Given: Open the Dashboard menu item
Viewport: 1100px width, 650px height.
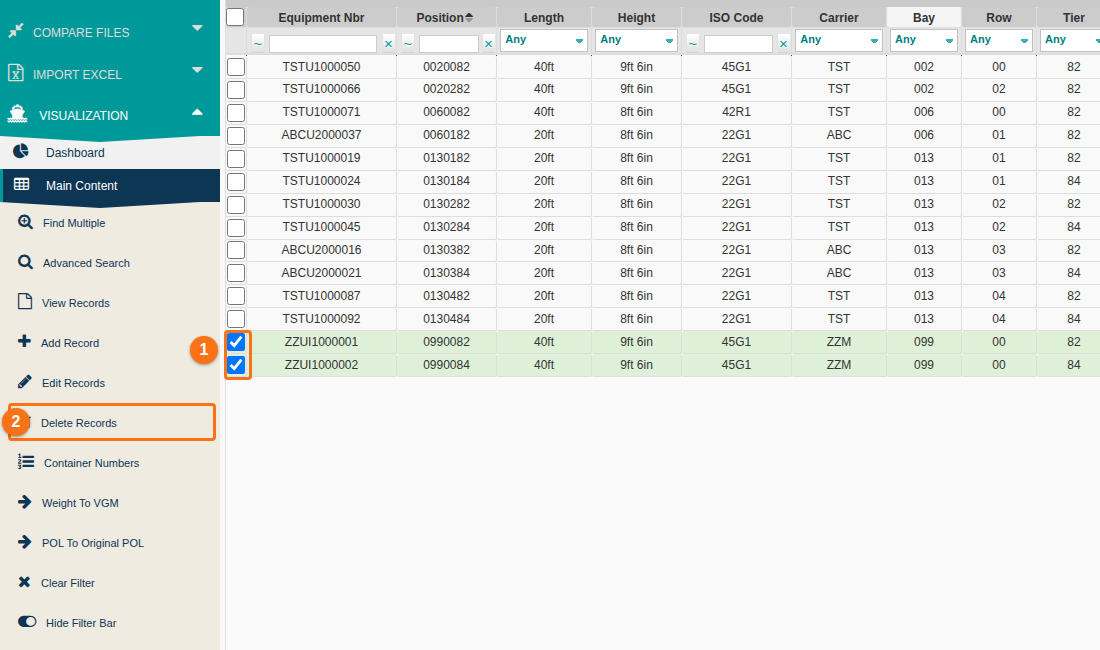Looking at the screenshot, I should click(x=110, y=152).
